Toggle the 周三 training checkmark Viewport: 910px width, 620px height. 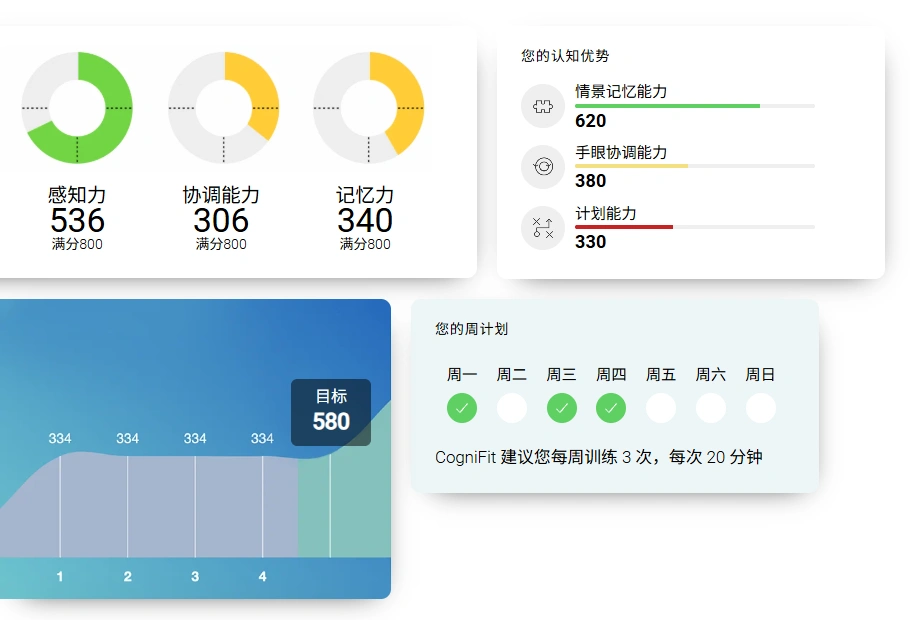[562, 408]
